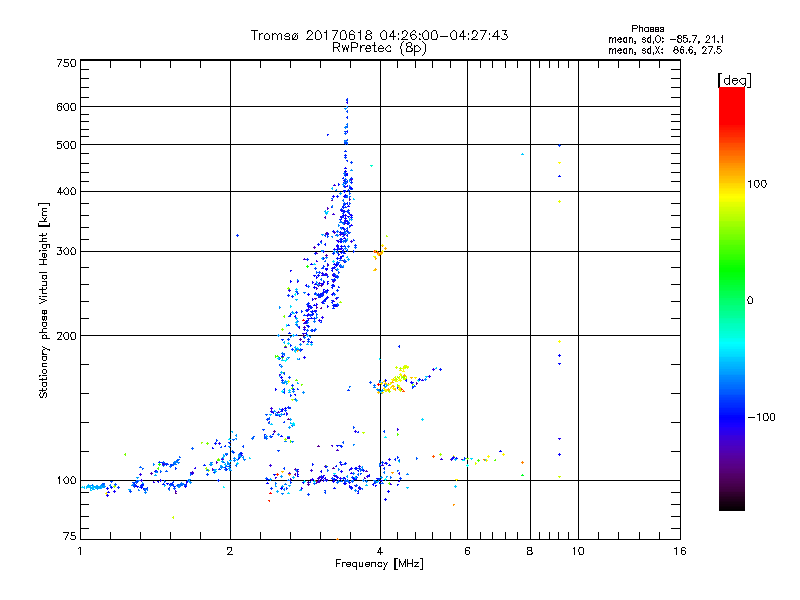The height and width of the screenshot is (600, 800).
Task: Click the 16 tick on the frequency axis
Action: (x=679, y=551)
